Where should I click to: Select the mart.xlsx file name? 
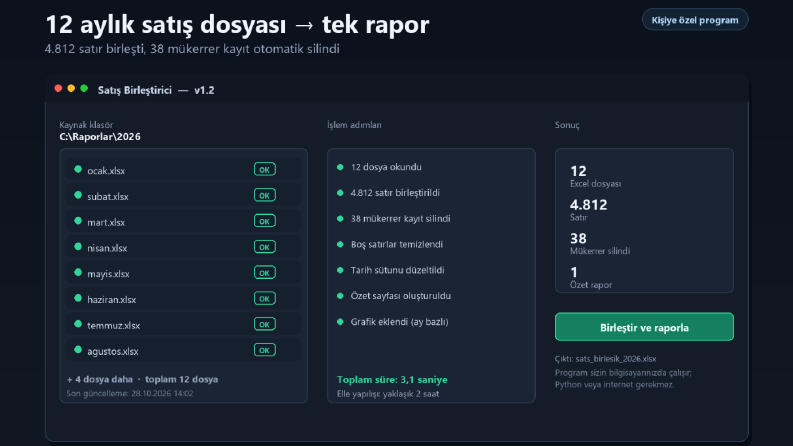106,222
